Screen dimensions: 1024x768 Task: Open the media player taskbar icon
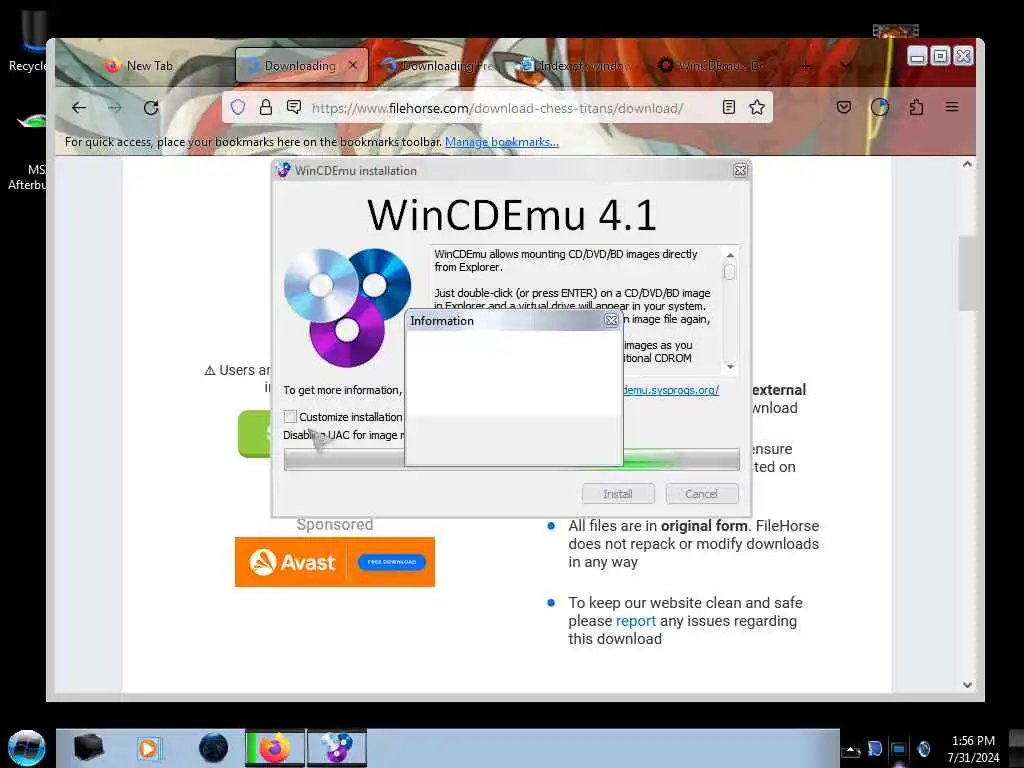pyautogui.click(x=148, y=748)
